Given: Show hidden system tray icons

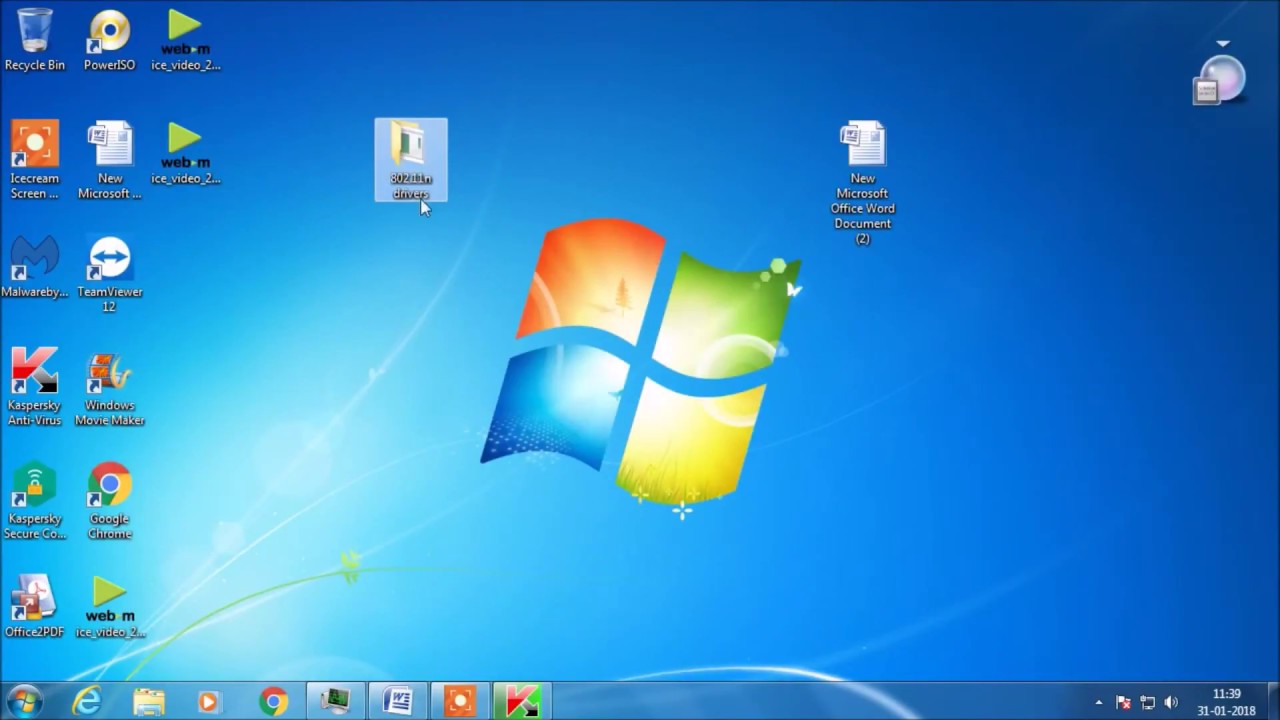Looking at the screenshot, I should tap(1098, 703).
